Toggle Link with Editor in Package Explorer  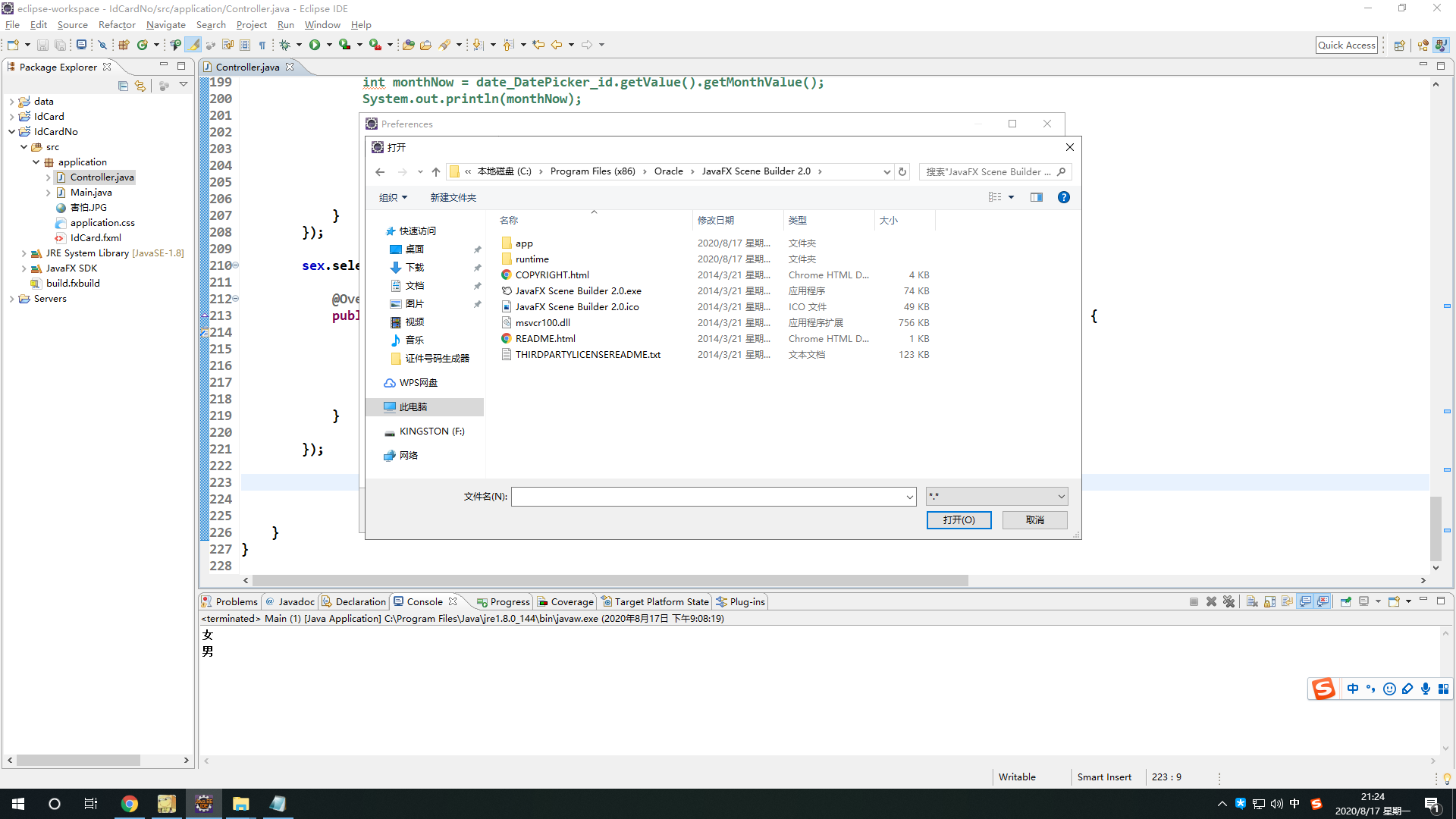[140, 86]
